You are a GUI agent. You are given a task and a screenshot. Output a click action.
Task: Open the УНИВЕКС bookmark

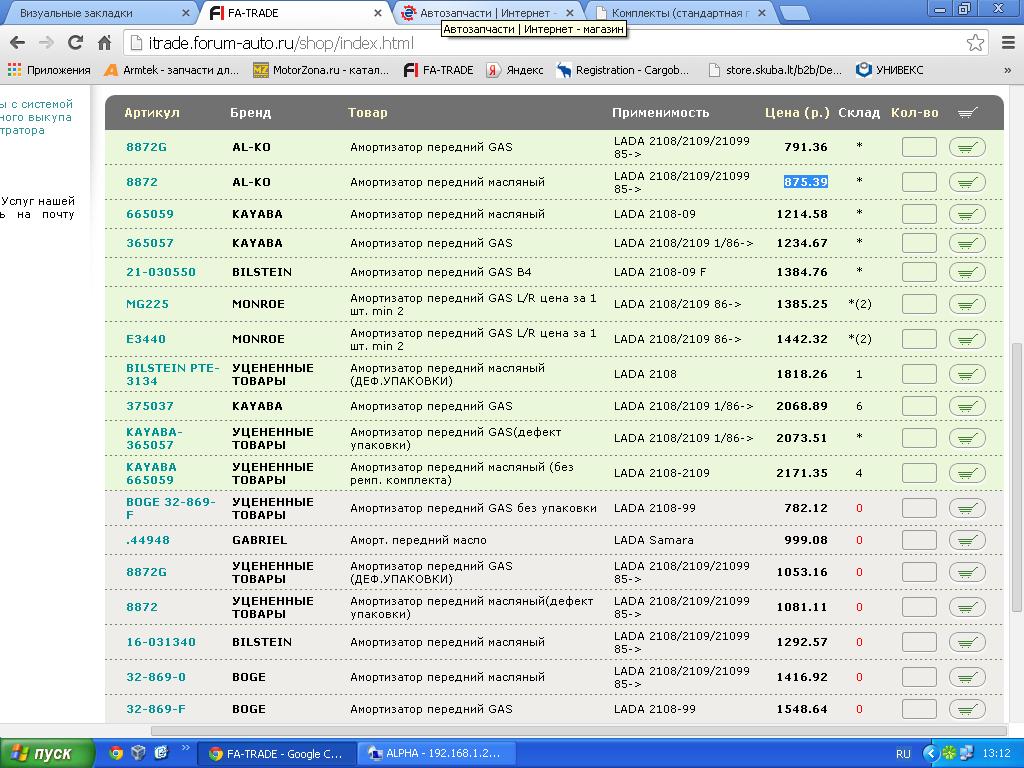890,70
